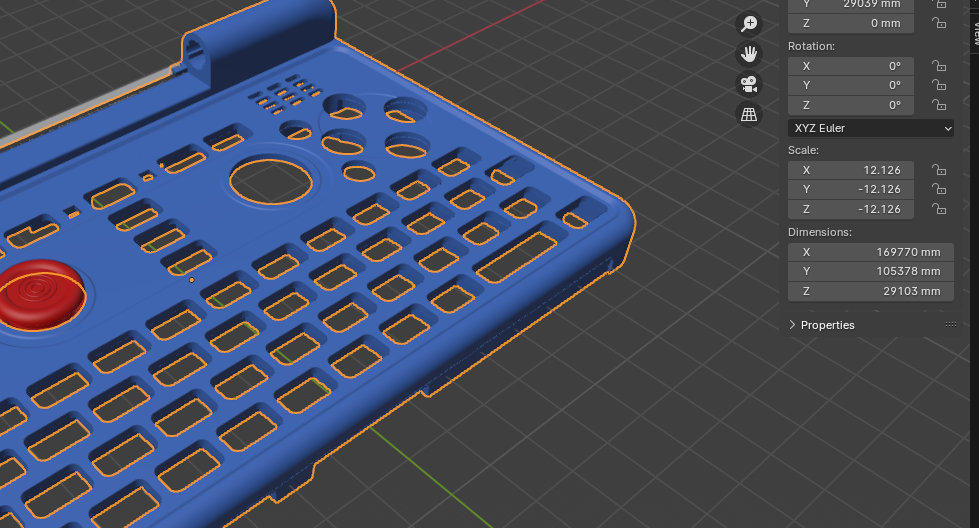The height and width of the screenshot is (528, 979).
Task: Click the Scale X field showing 12.126
Action: click(851, 170)
